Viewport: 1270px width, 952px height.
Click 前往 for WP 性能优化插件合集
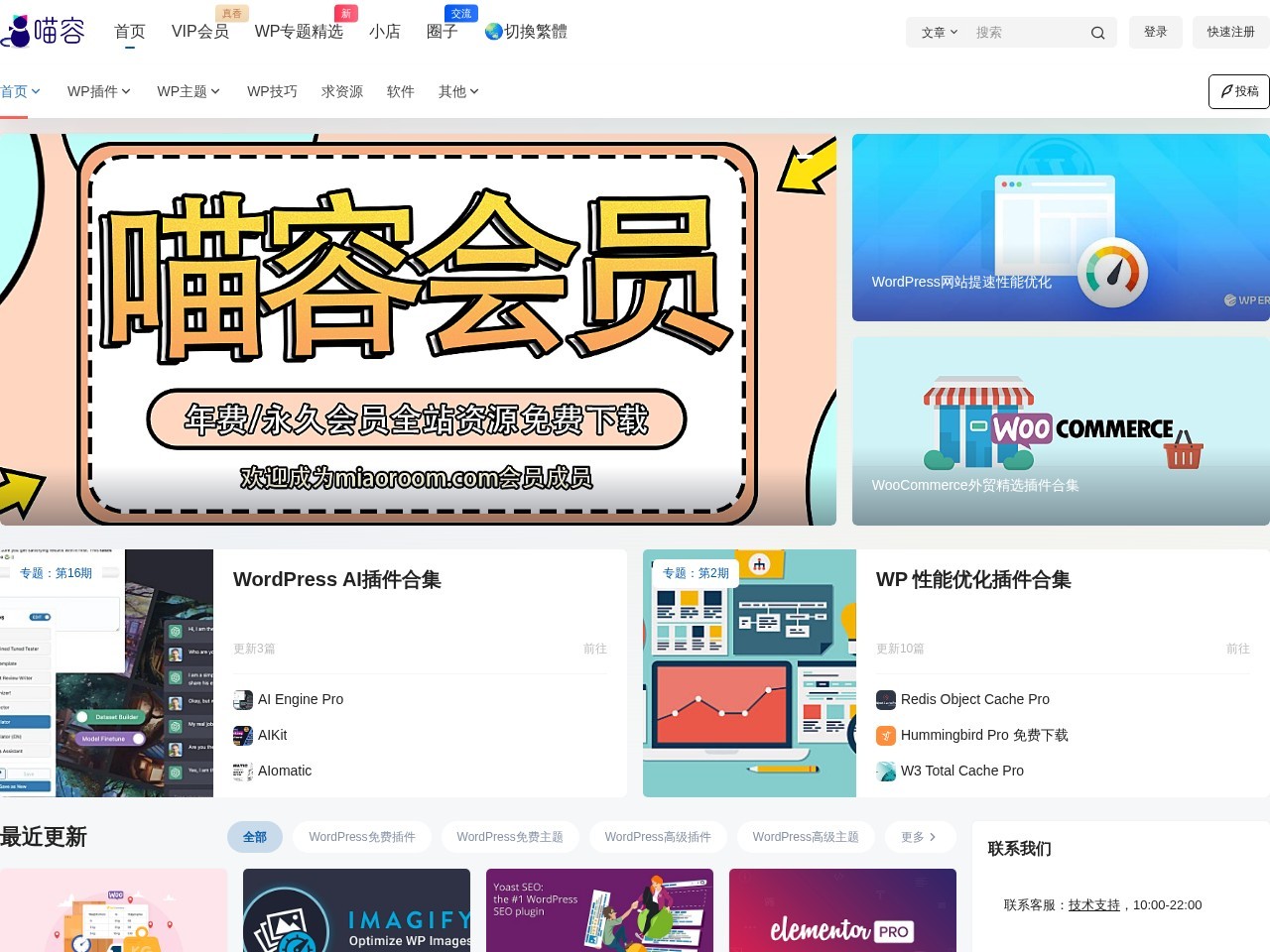click(1238, 649)
